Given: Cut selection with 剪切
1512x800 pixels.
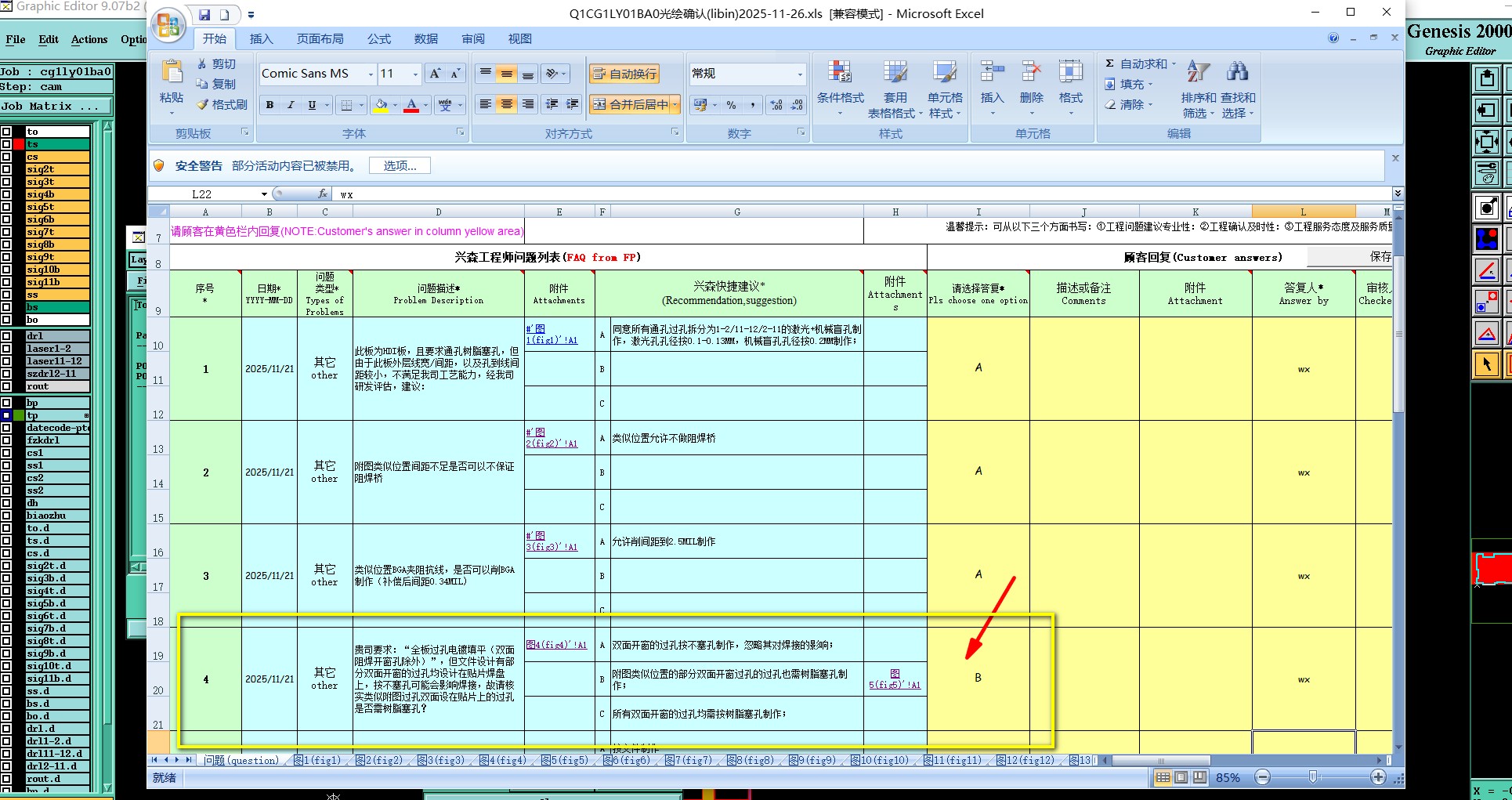Looking at the screenshot, I should point(216,63).
